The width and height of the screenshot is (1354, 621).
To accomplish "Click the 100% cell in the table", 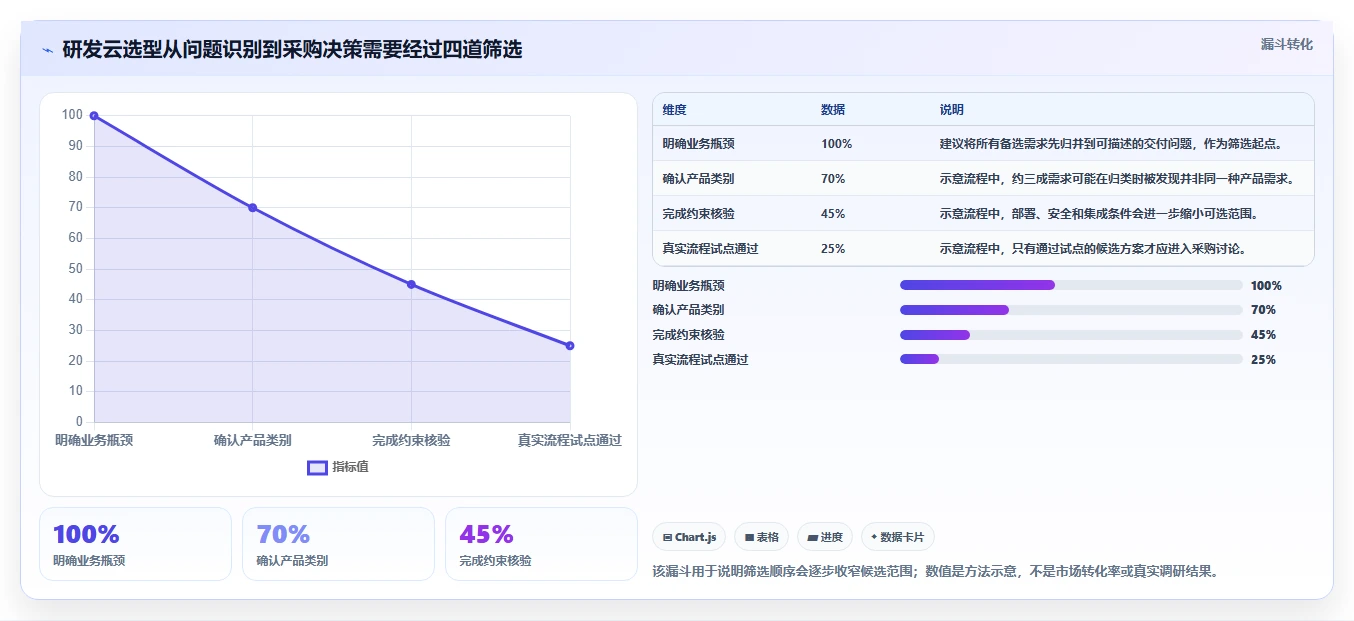I will [836, 144].
